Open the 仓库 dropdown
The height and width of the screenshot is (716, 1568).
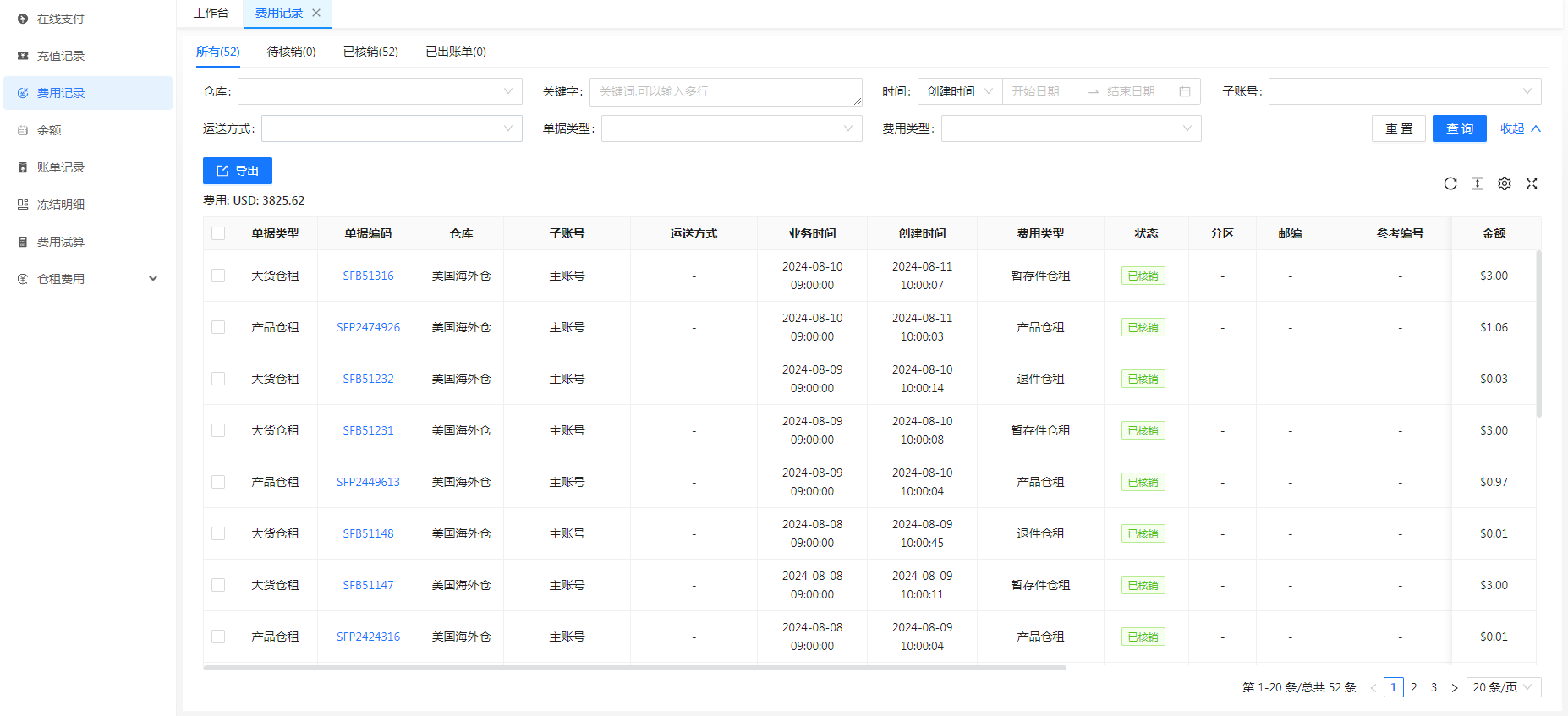point(380,91)
